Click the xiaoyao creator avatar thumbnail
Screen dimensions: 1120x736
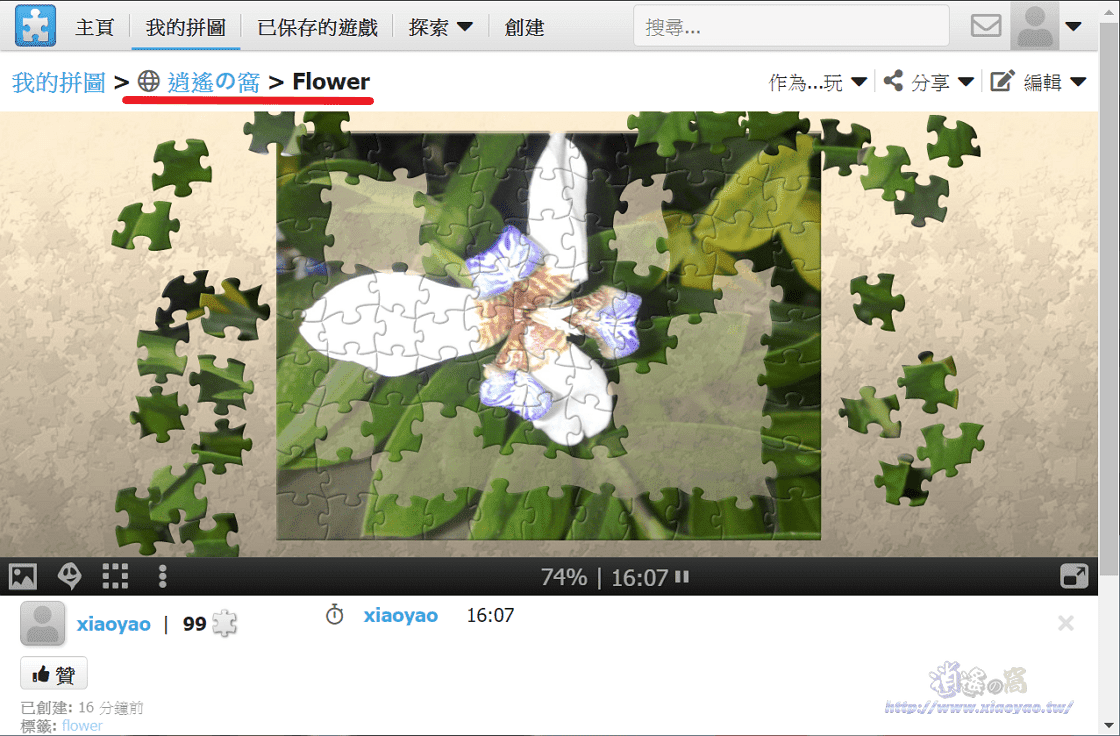tap(42, 623)
